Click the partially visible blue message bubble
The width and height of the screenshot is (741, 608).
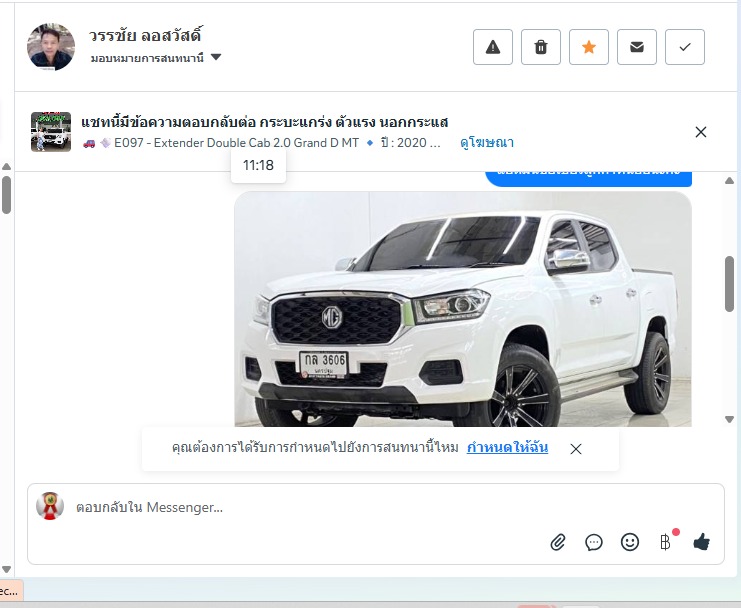(x=588, y=179)
